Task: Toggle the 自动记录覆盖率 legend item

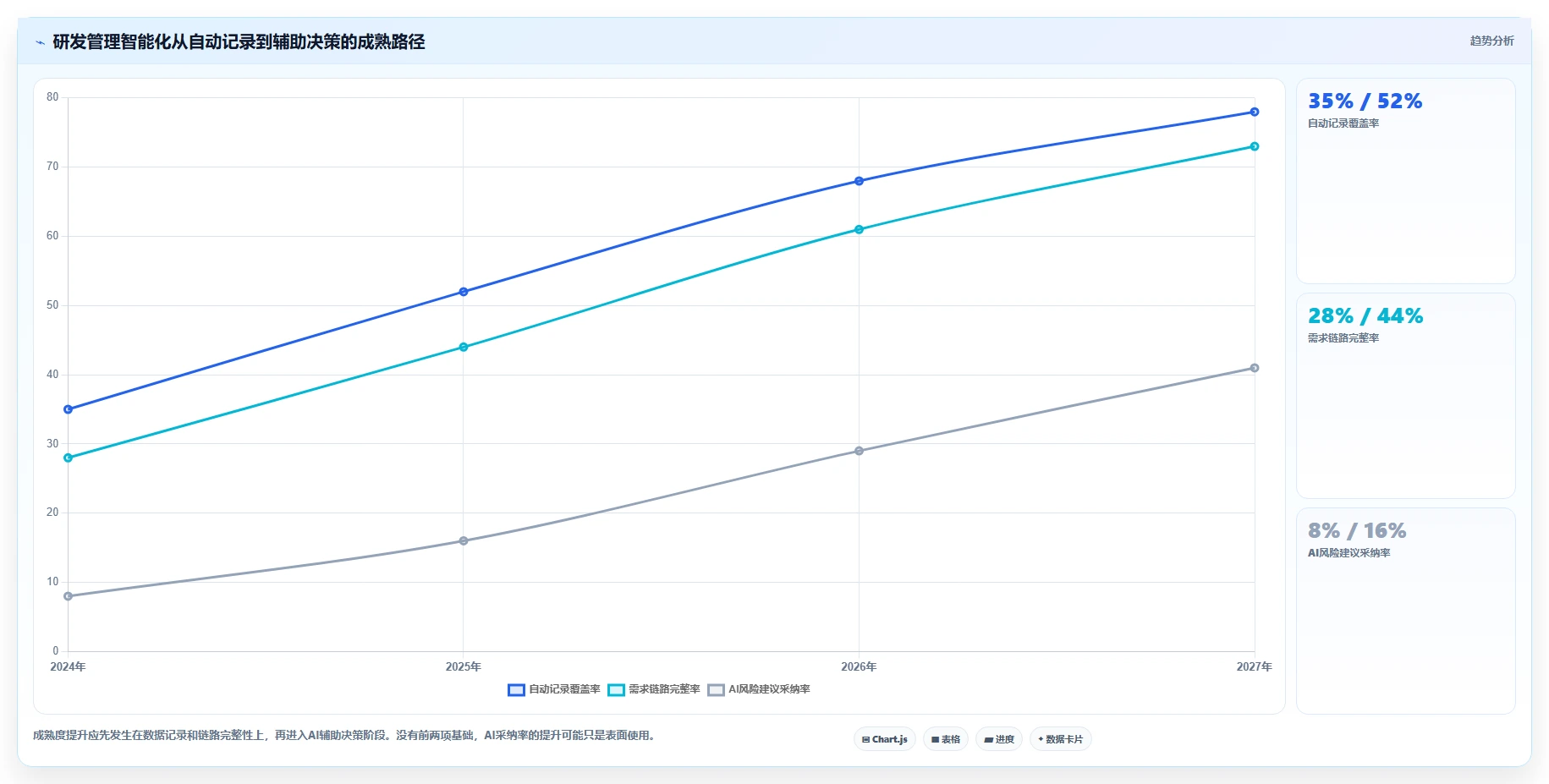Action: click(554, 689)
